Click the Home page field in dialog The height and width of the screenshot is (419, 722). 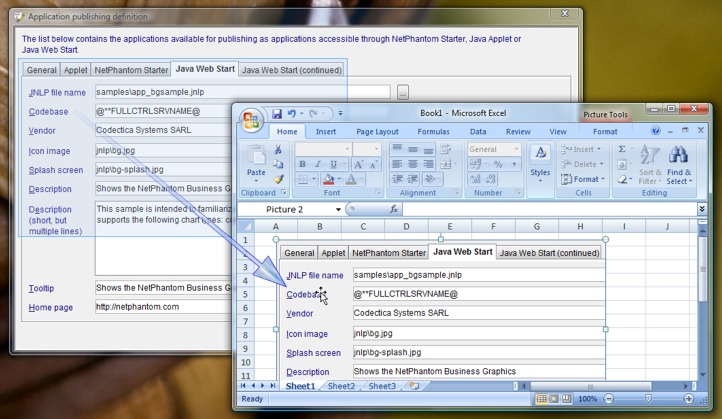pyautogui.click(x=163, y=307)
